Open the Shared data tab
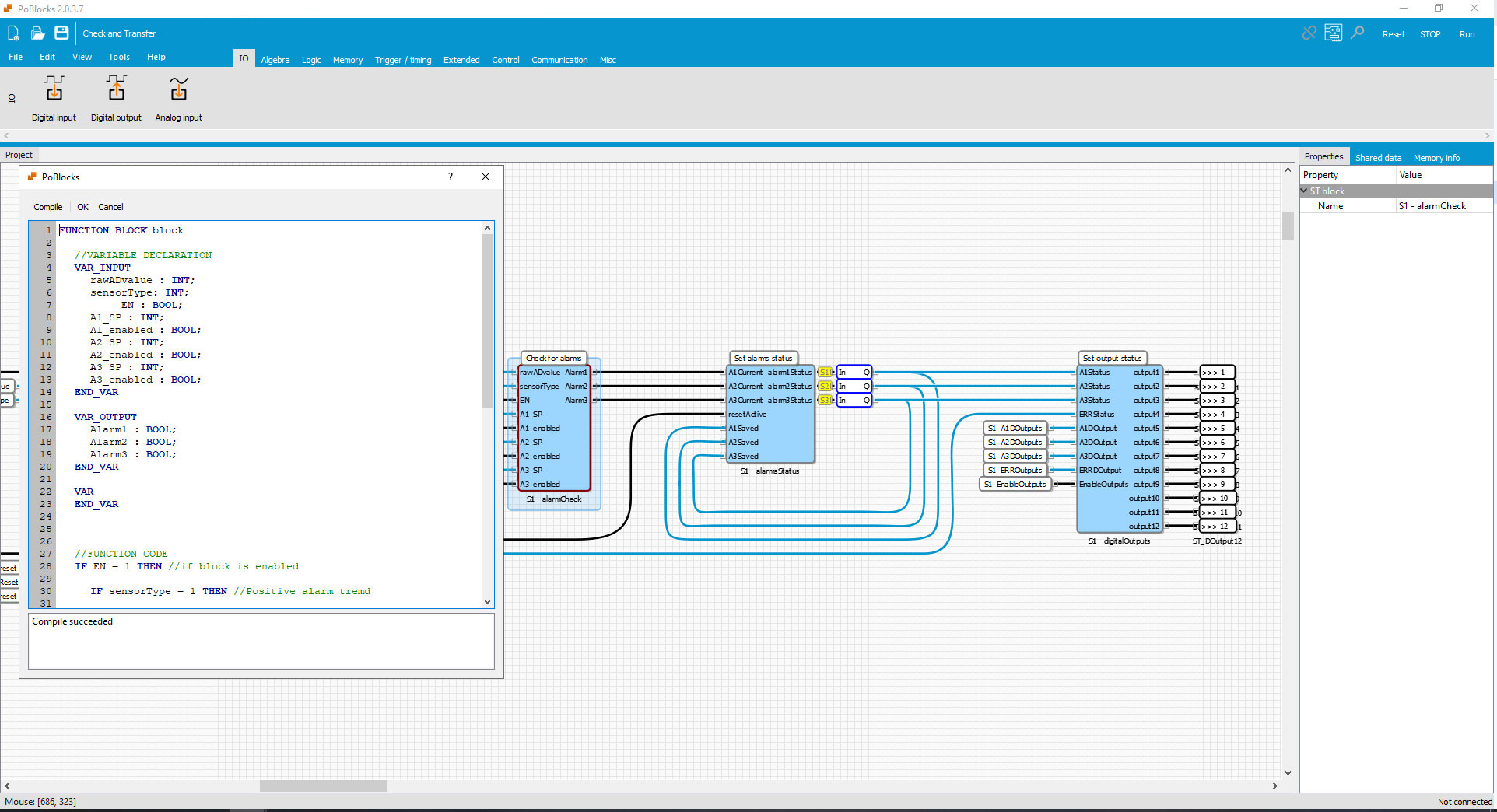 pyautogui.click(x=1378, y=158)
